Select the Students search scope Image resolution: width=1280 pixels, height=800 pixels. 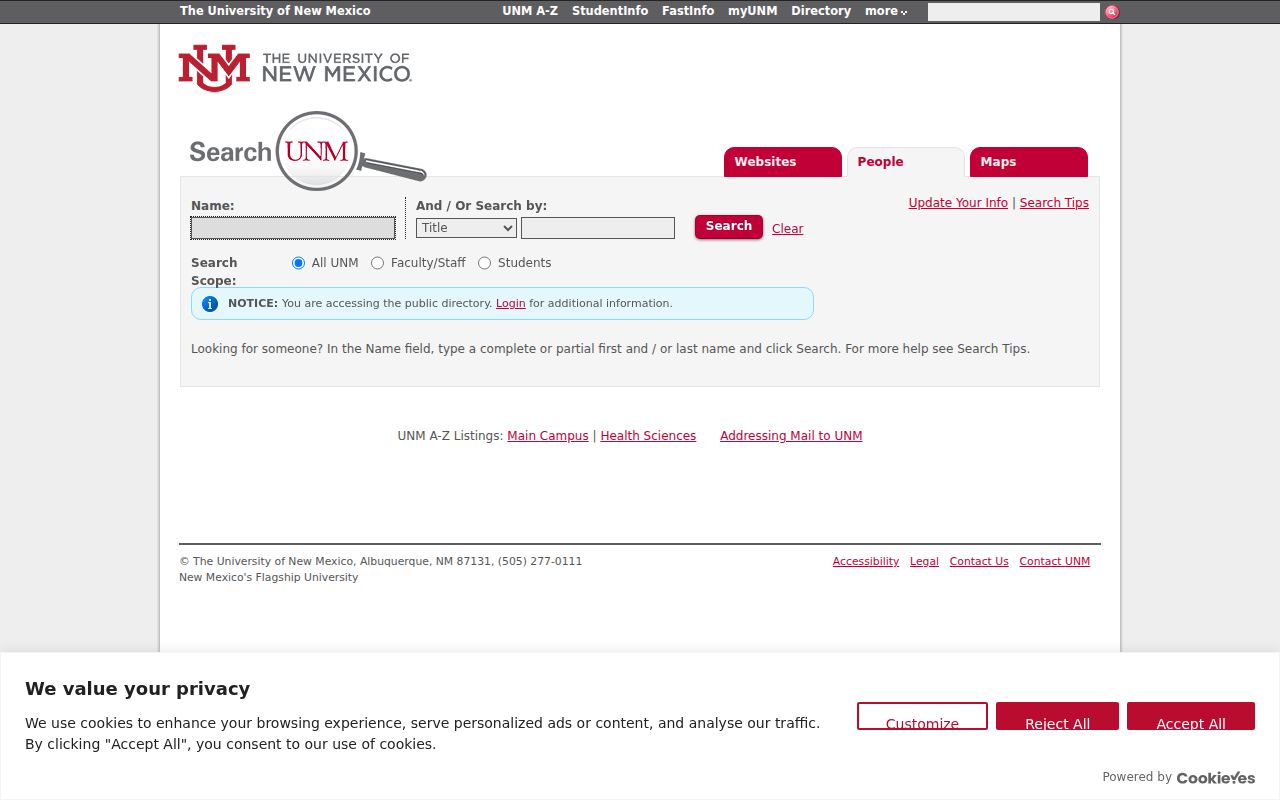[x=484, y=263]
